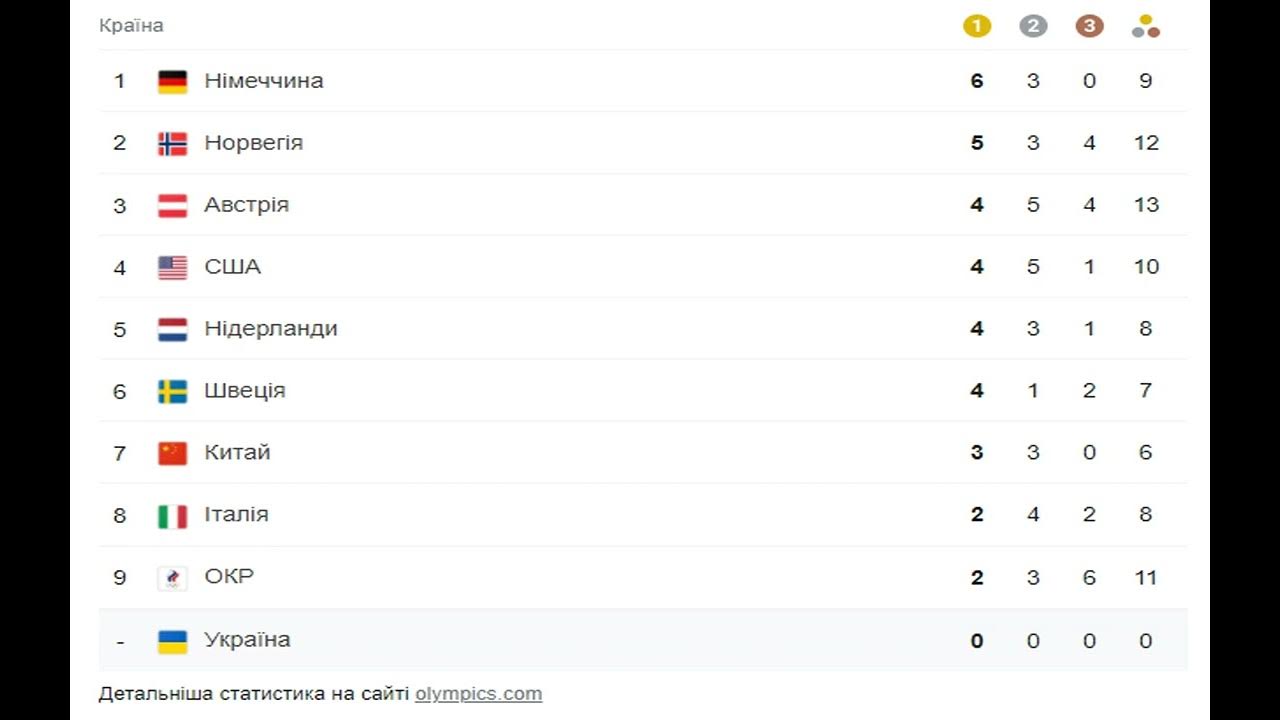Select the Україна row name
Viewport: 1280px width, 720px height.
[247, 640]
